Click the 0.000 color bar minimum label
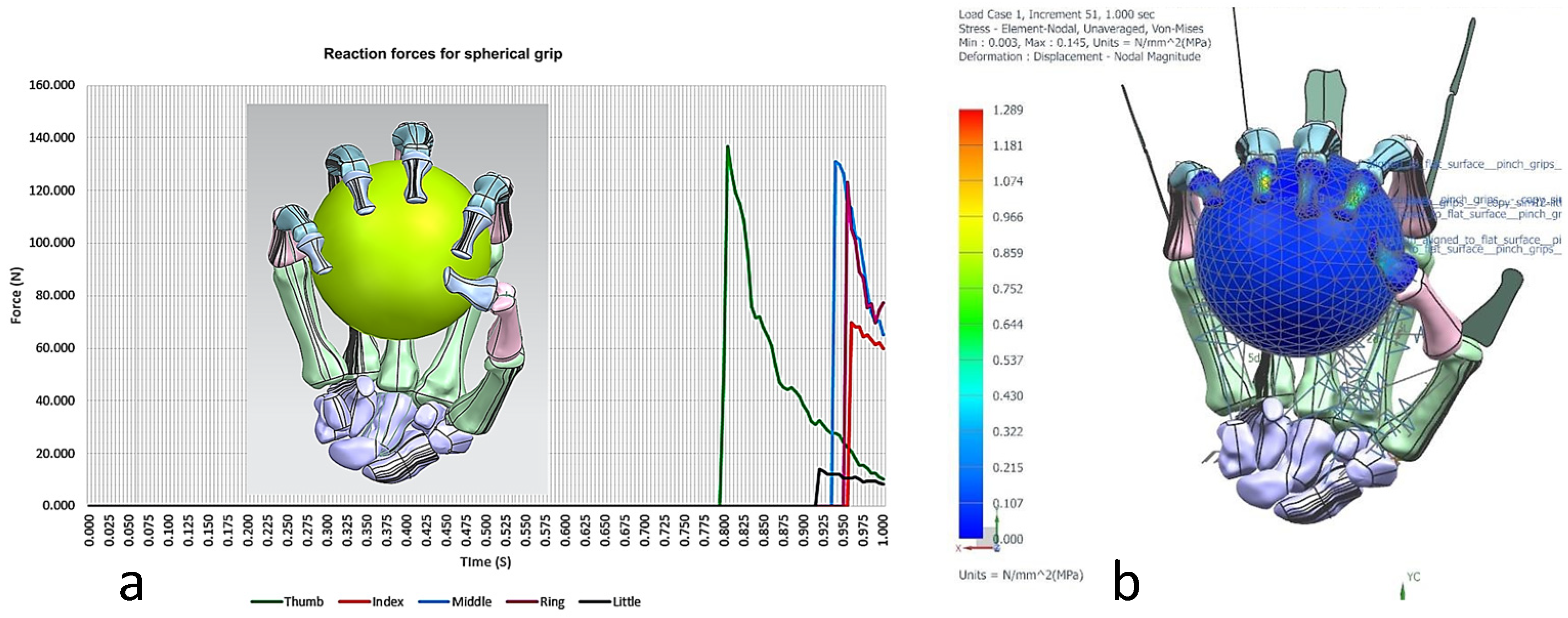The image size is (1568, 618). (x=1009, y=539)
